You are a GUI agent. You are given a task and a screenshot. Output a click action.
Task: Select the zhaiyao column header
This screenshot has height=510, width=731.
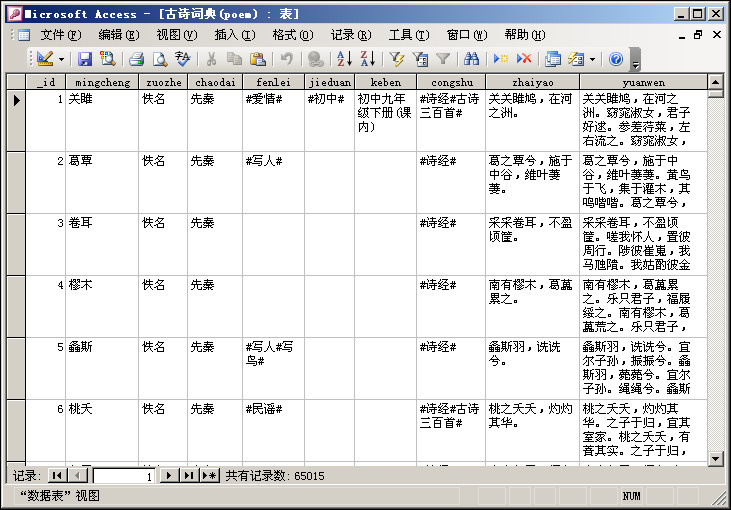[532, 83]
